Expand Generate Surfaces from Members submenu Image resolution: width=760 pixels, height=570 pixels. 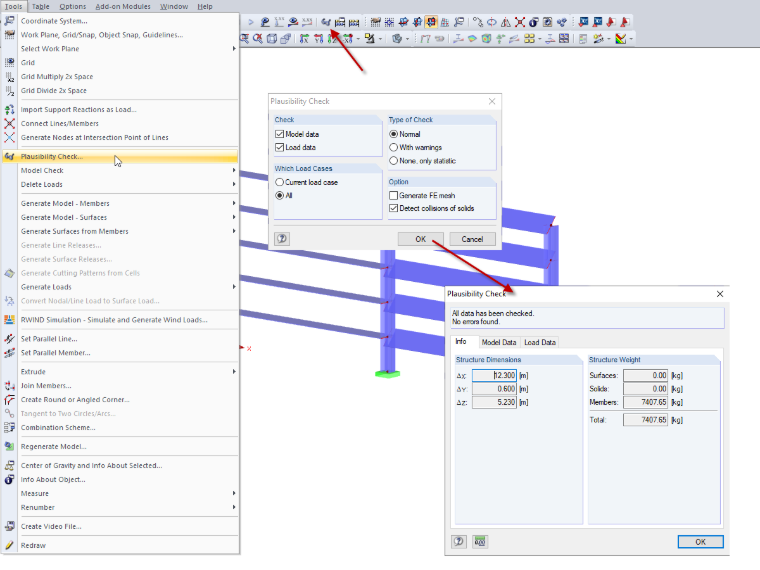(x=128, y=232)
